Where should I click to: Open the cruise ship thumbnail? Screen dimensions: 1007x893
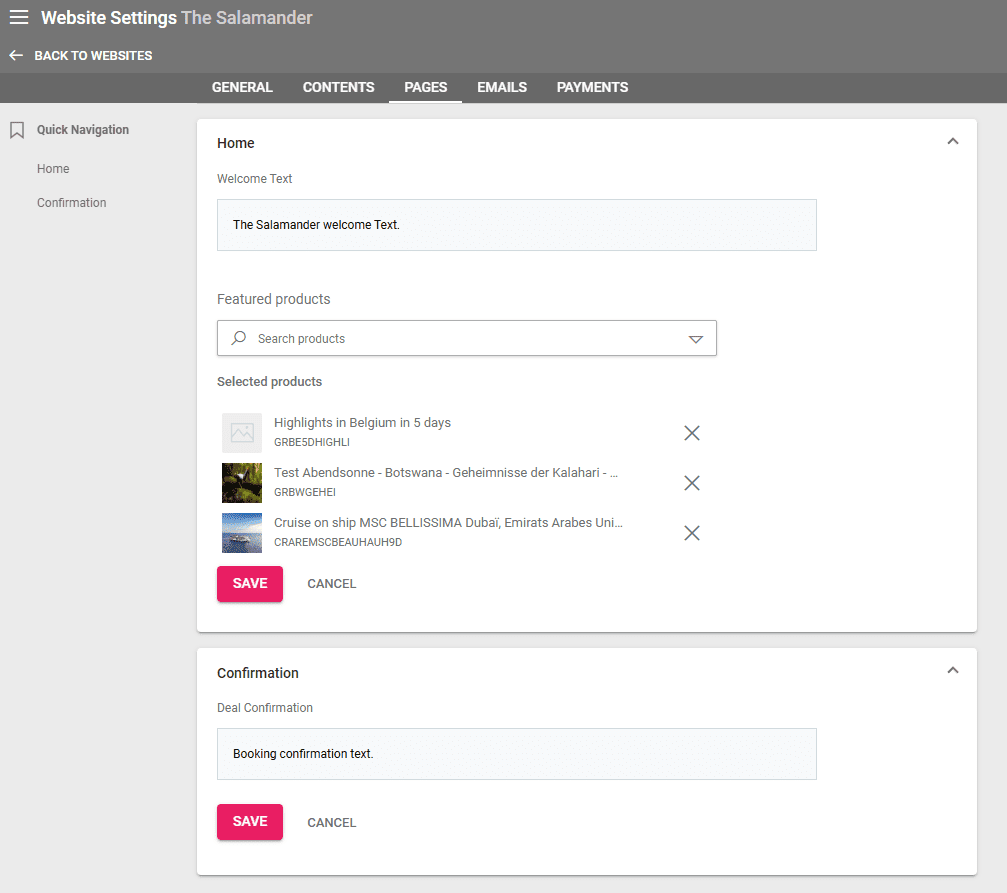[x=242, y=533]
